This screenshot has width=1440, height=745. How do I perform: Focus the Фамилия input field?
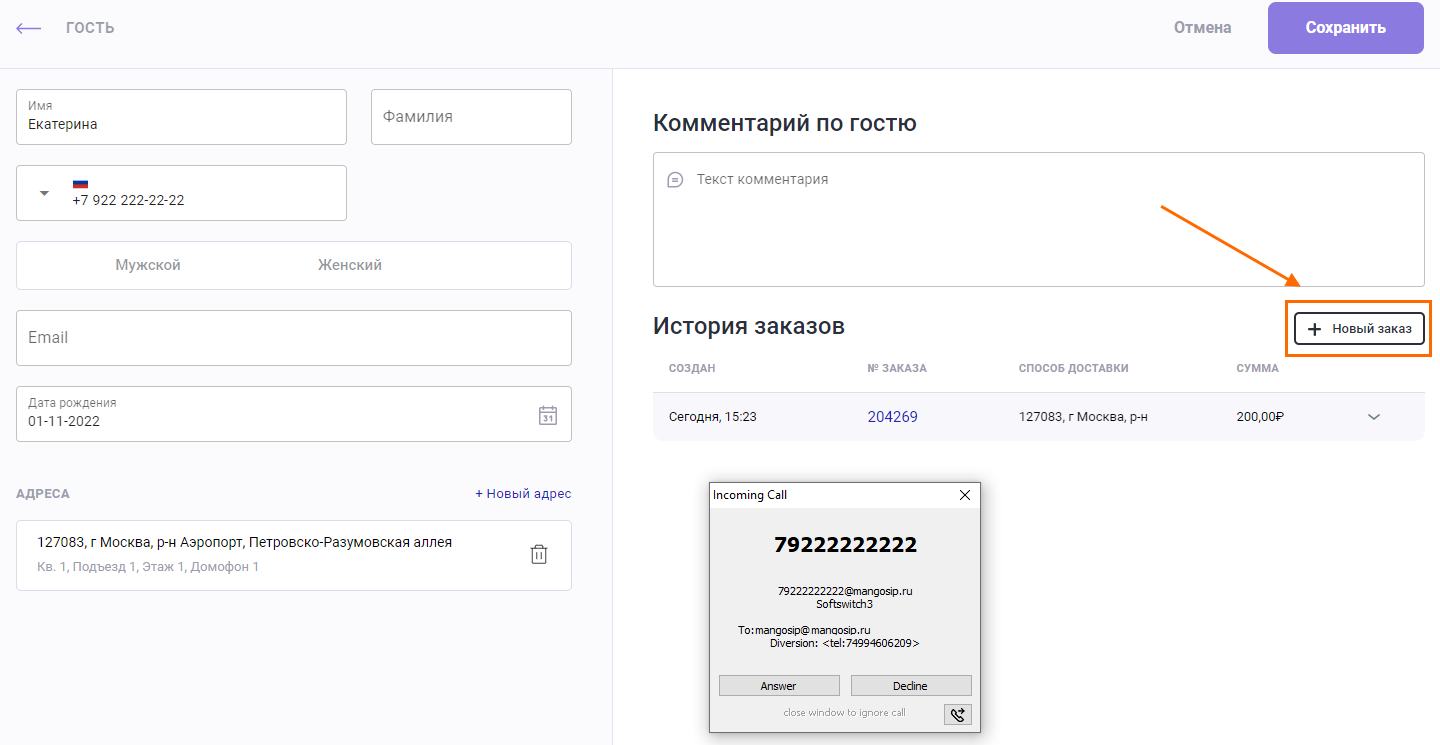click(x=471, y=117)
